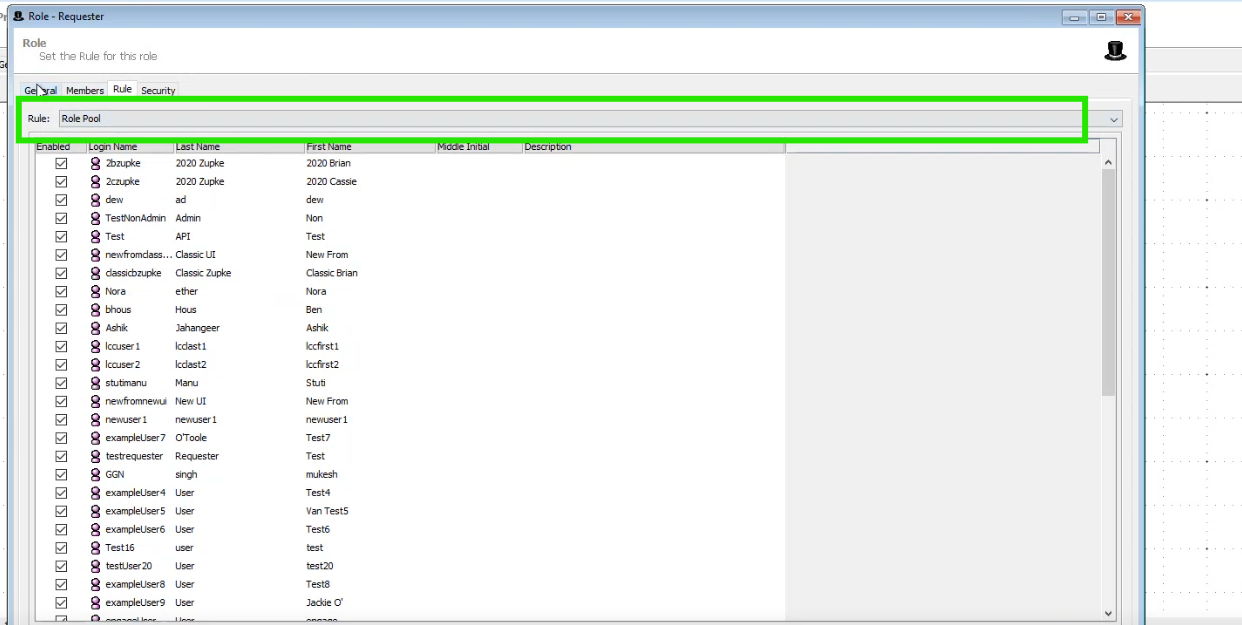Image resolution: width=1242 pixels, height=625 pixels.
Task: Click the user icon next to testrequester
Action: [95, 456]
